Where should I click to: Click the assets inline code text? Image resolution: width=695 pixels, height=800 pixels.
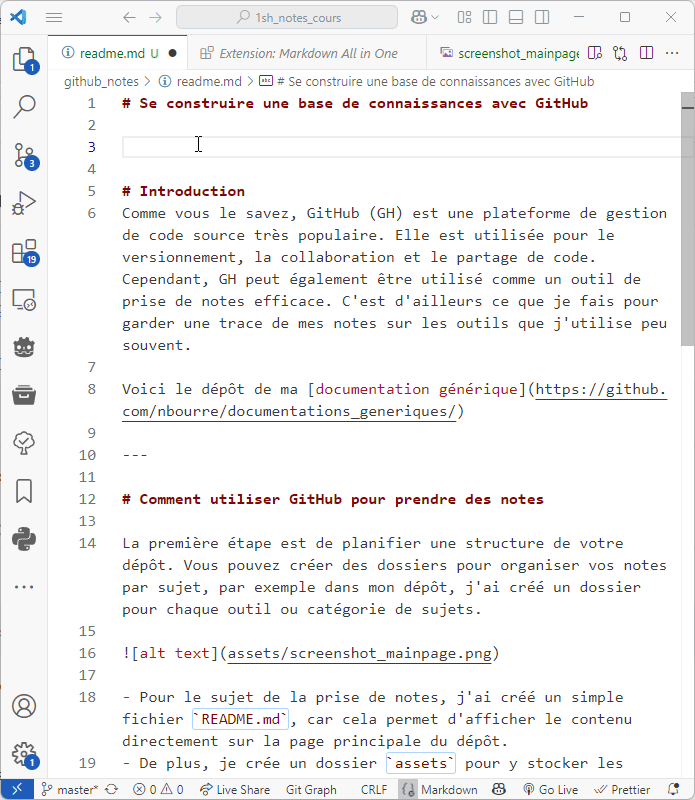click(x=420, y=763)
